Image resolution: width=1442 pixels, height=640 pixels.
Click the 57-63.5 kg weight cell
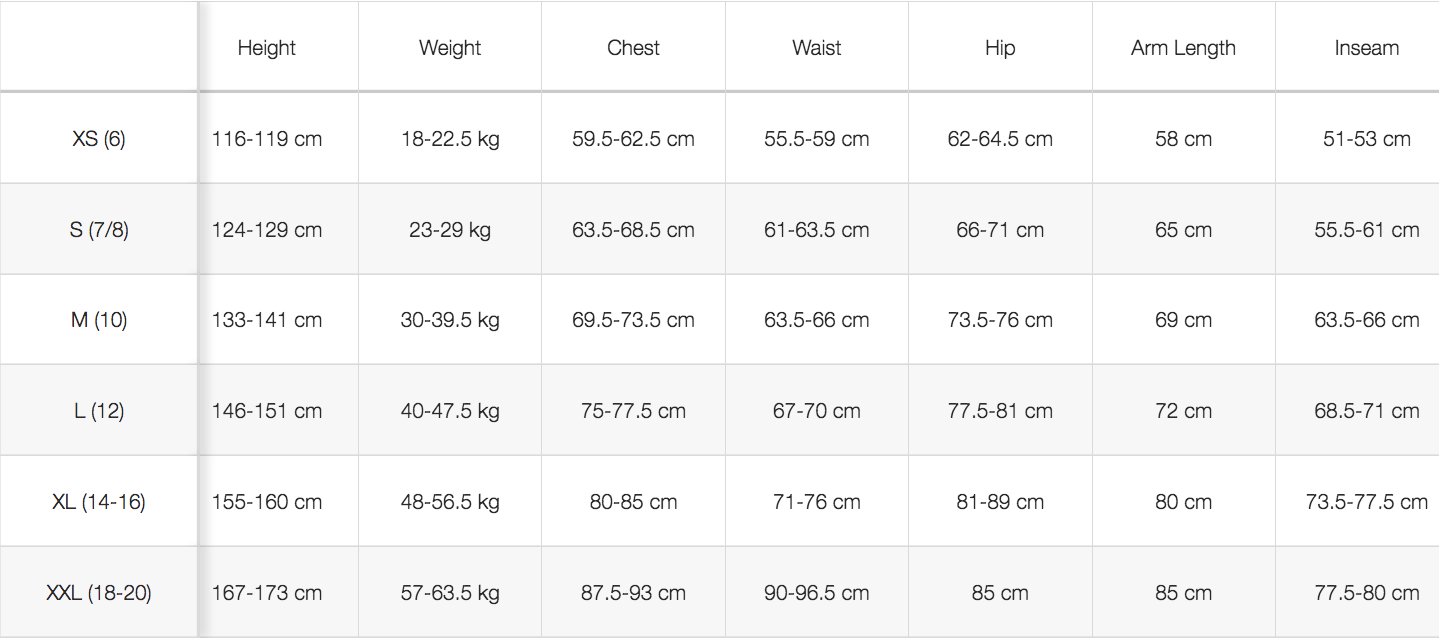[x=450, y=593]
